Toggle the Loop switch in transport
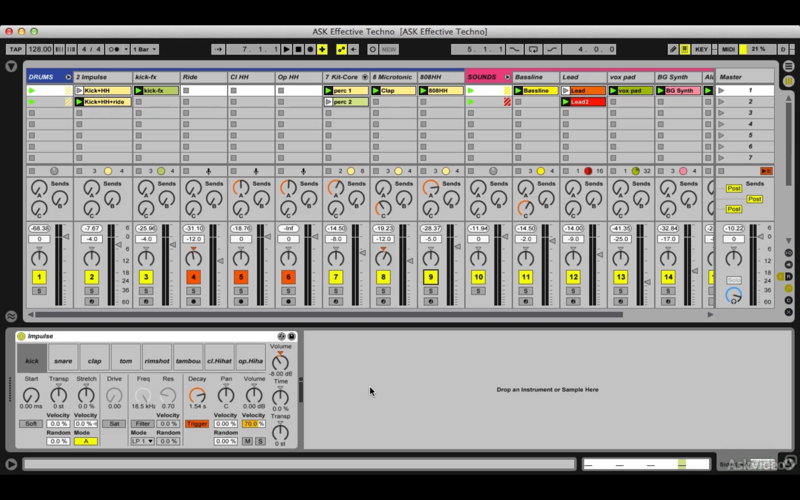The height and width of the screenshot is (500, 800). click(533, 49)
